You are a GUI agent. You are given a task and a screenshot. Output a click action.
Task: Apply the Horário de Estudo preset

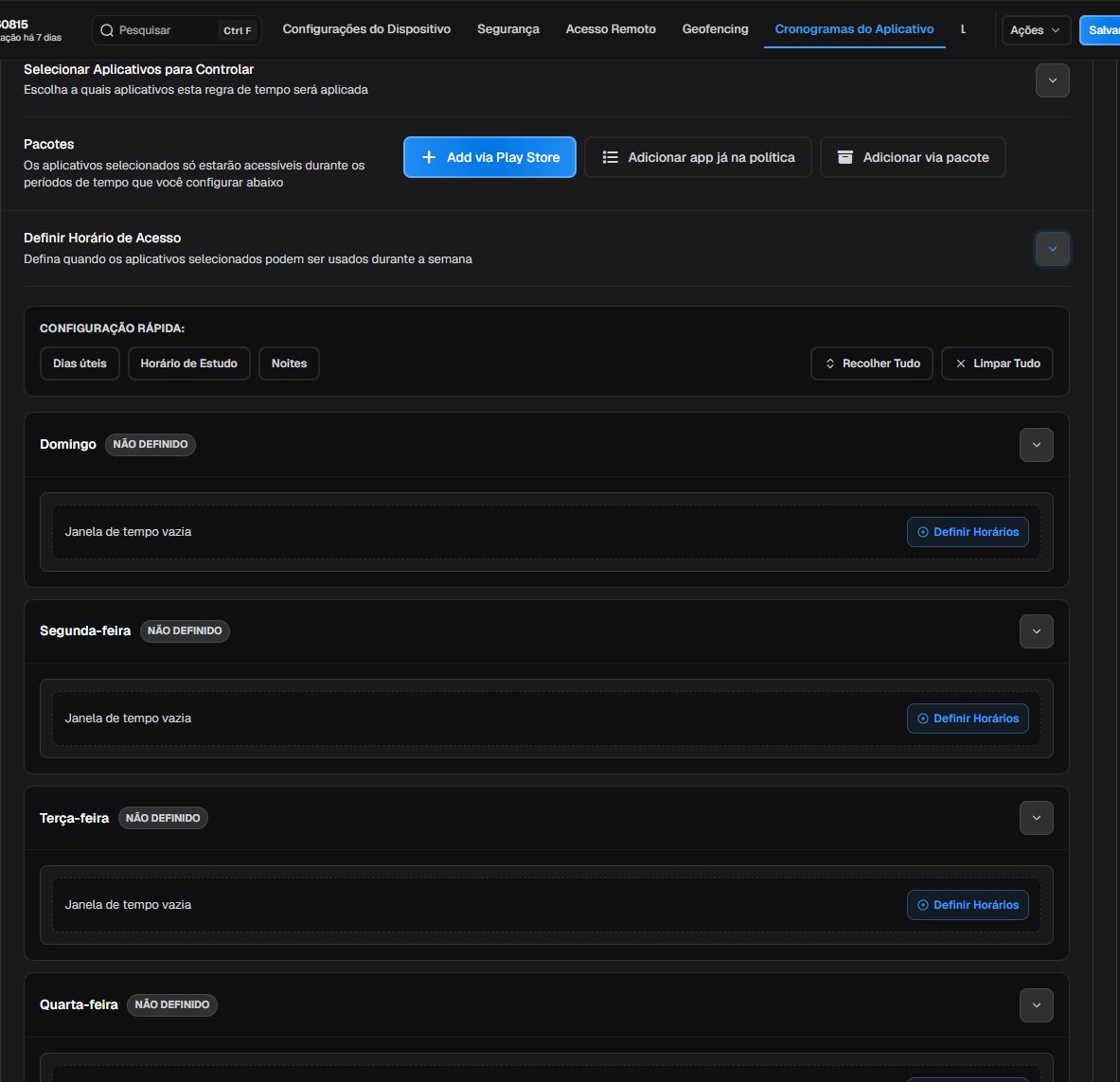point(188,364)
